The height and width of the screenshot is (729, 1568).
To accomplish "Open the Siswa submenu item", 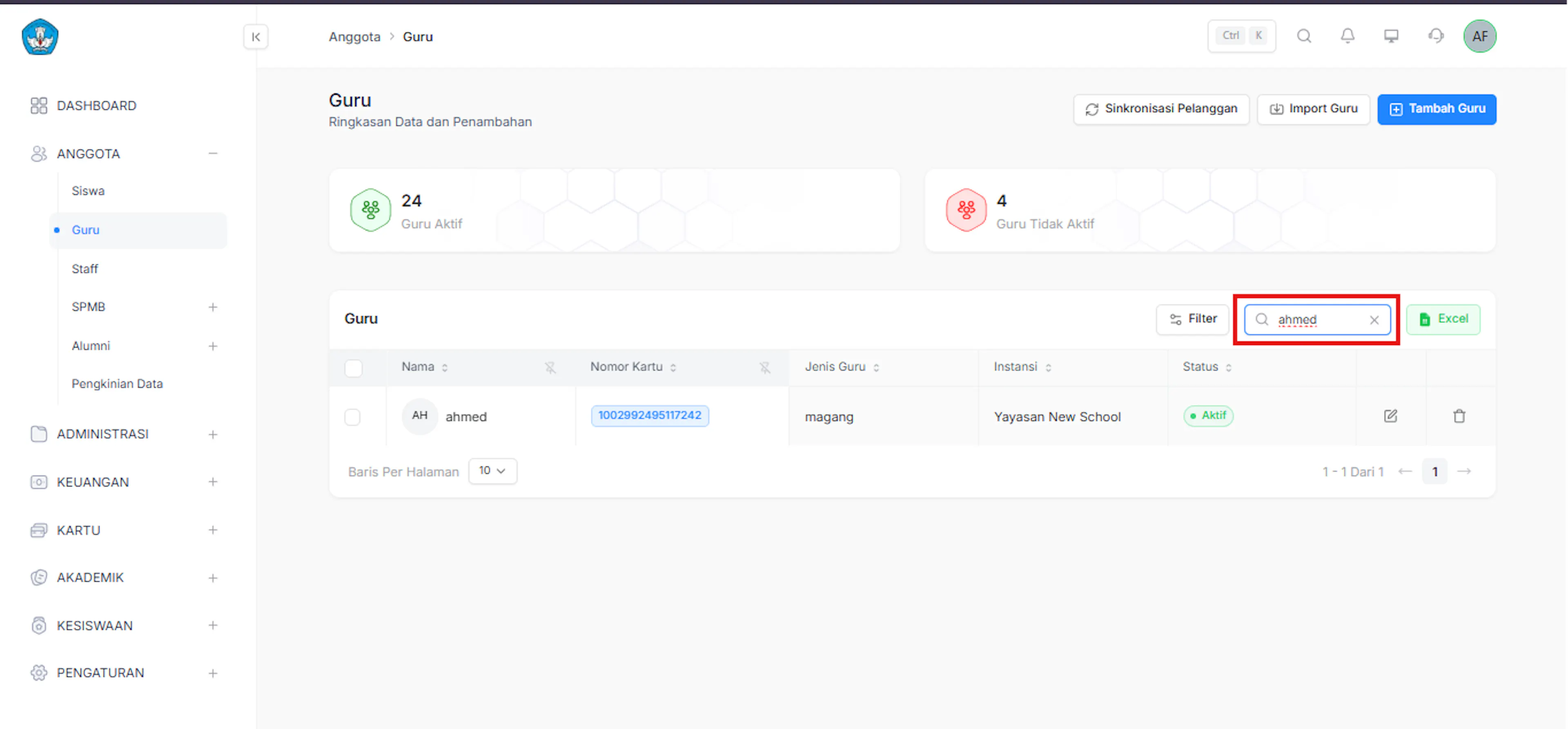I will tap(88, 191).
